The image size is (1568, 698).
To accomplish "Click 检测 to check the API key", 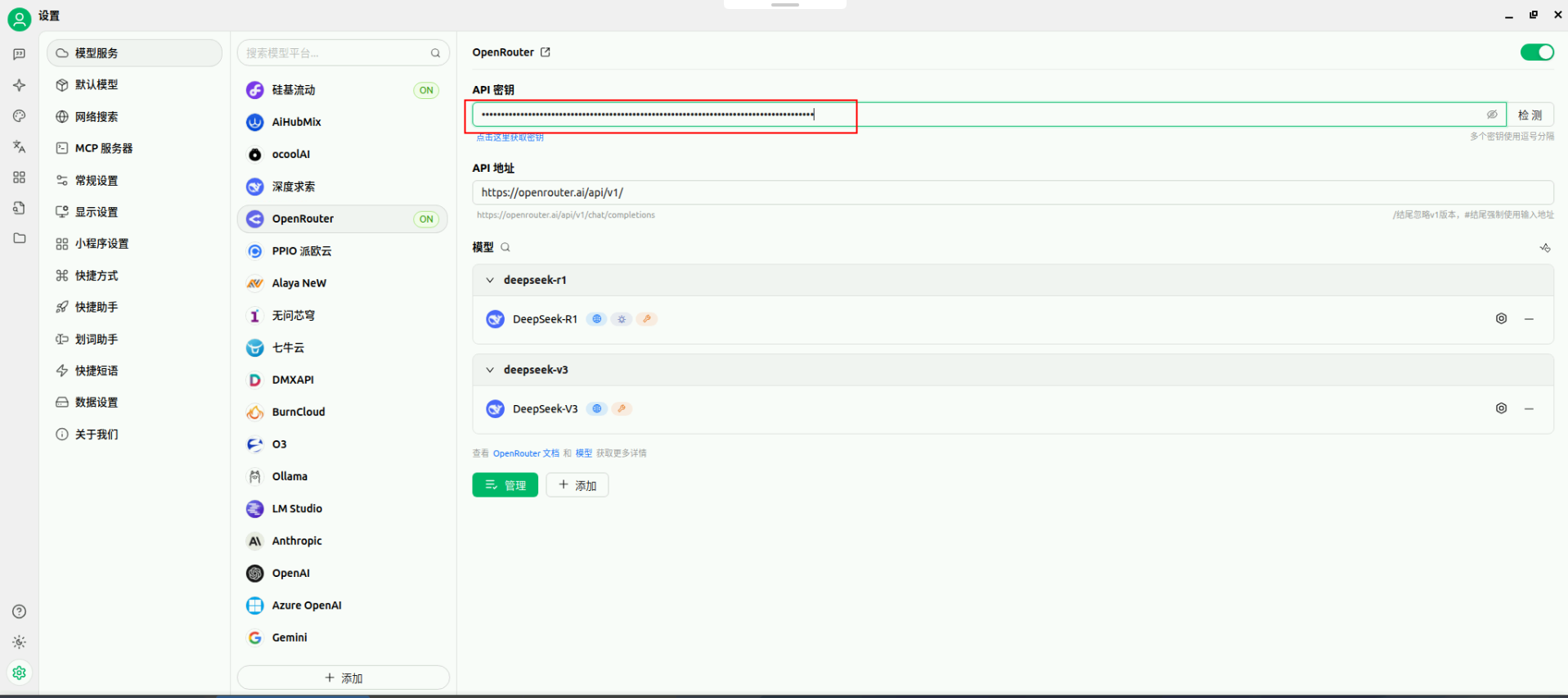I will (1530, 115).
